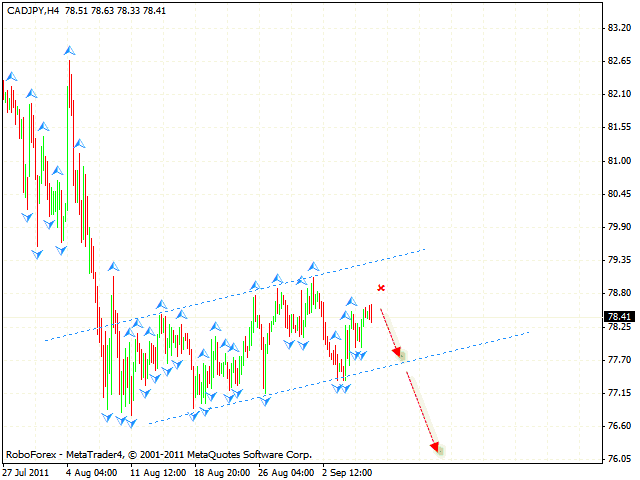The image size is (640, 480).
Task: Click the 83.20 price axis label
Action: [619, 28]
